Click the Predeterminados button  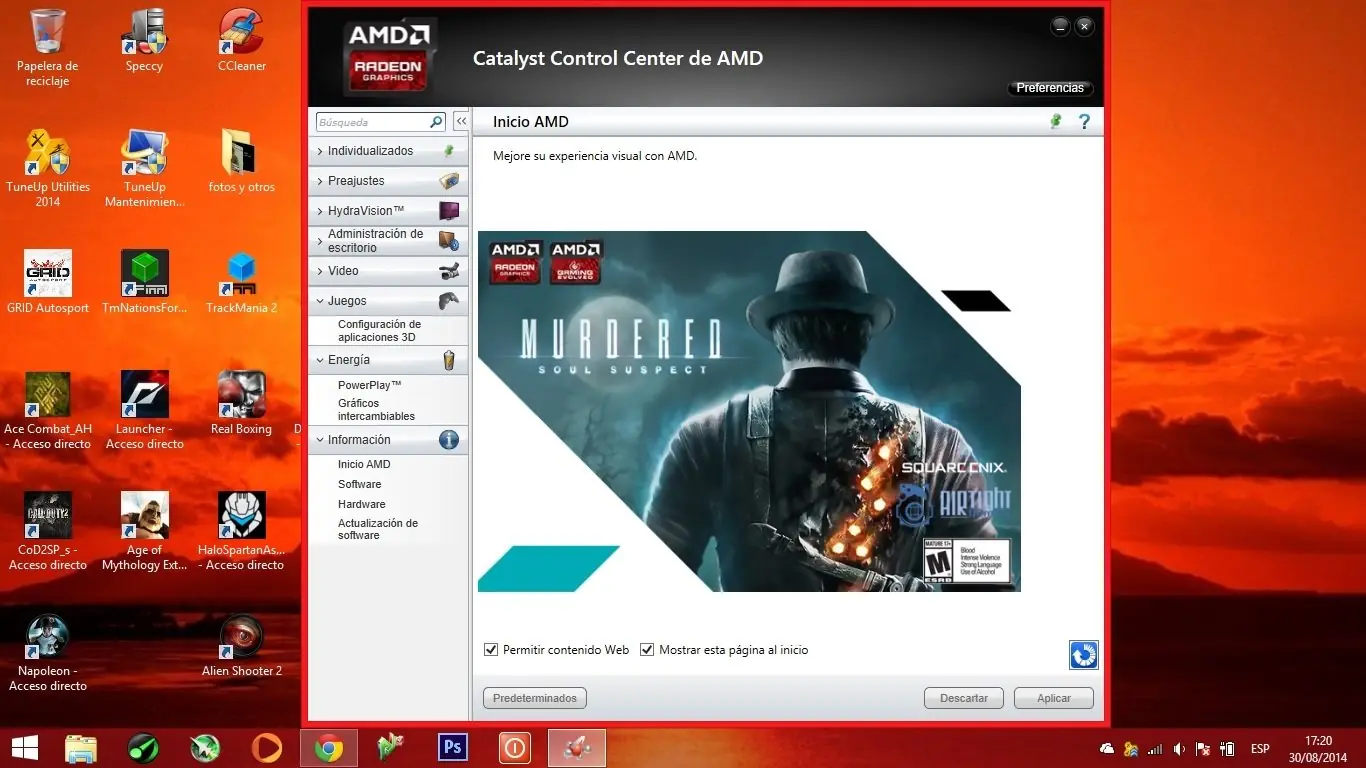click(x=535, y=698)
